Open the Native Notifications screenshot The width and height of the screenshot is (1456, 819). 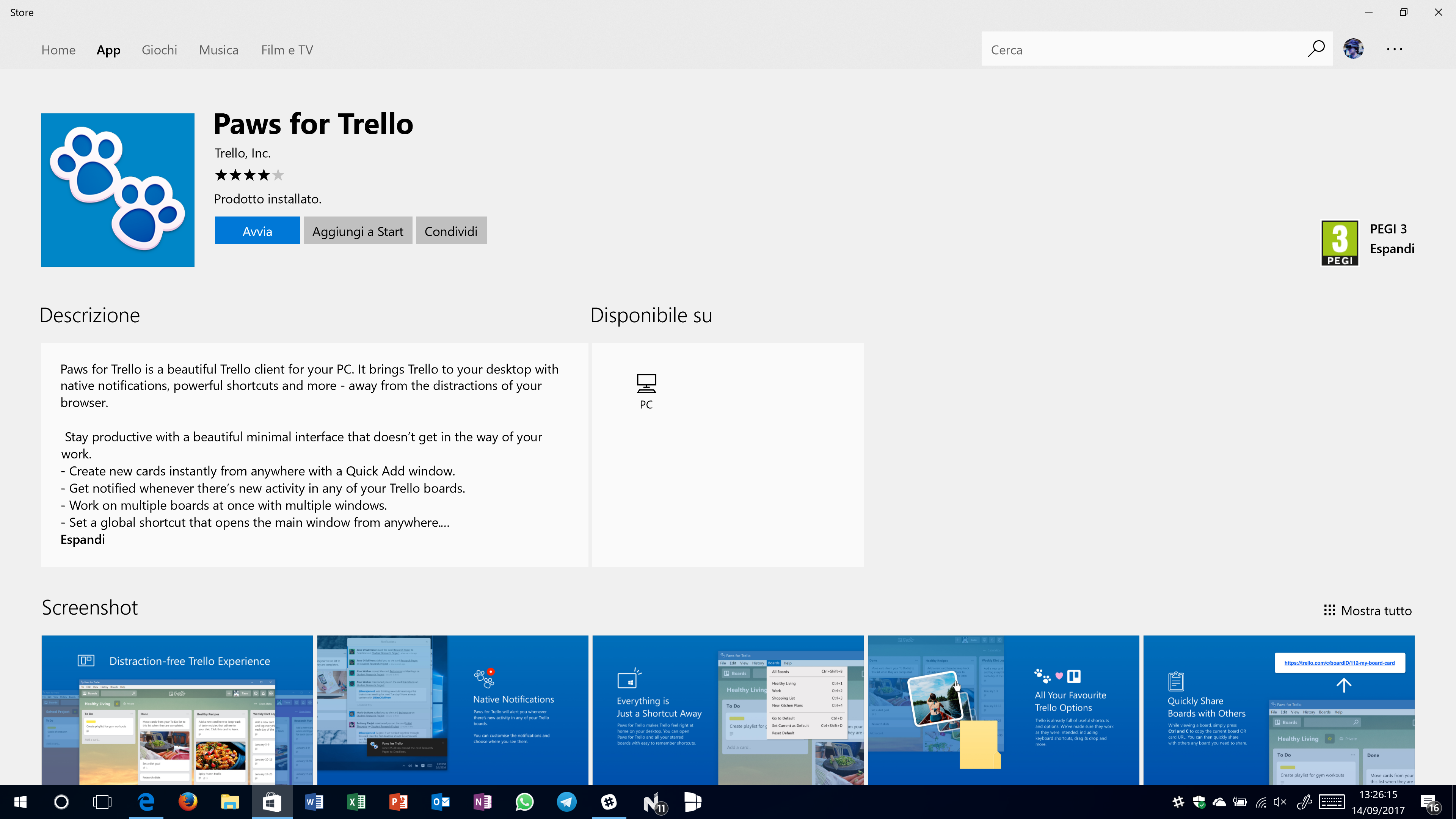point(452,710)
